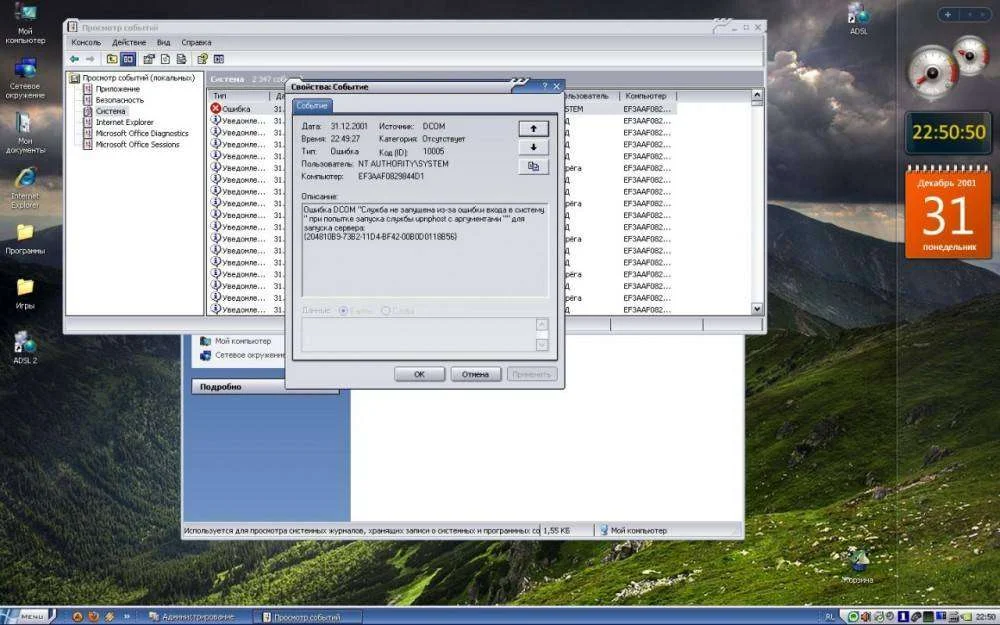
Task: Copy event details with the copy icon
Action: click(x=533, y=167)
